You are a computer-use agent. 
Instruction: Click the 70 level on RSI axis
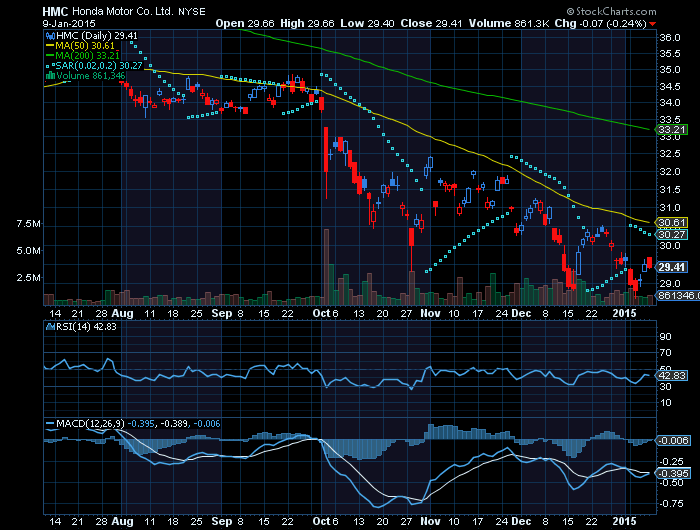pos(665,353)
